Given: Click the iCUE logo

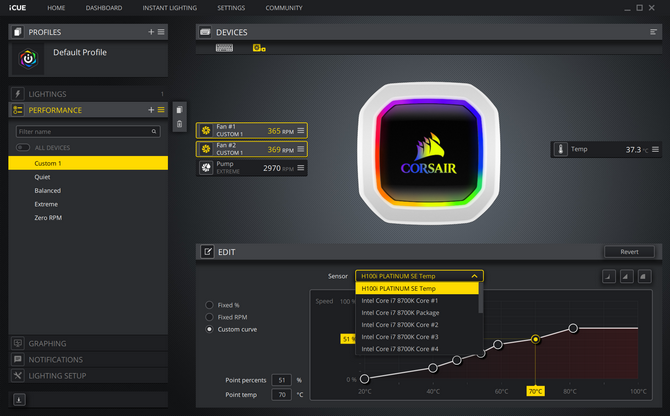Looking at the screenshot, I should 18,8.
